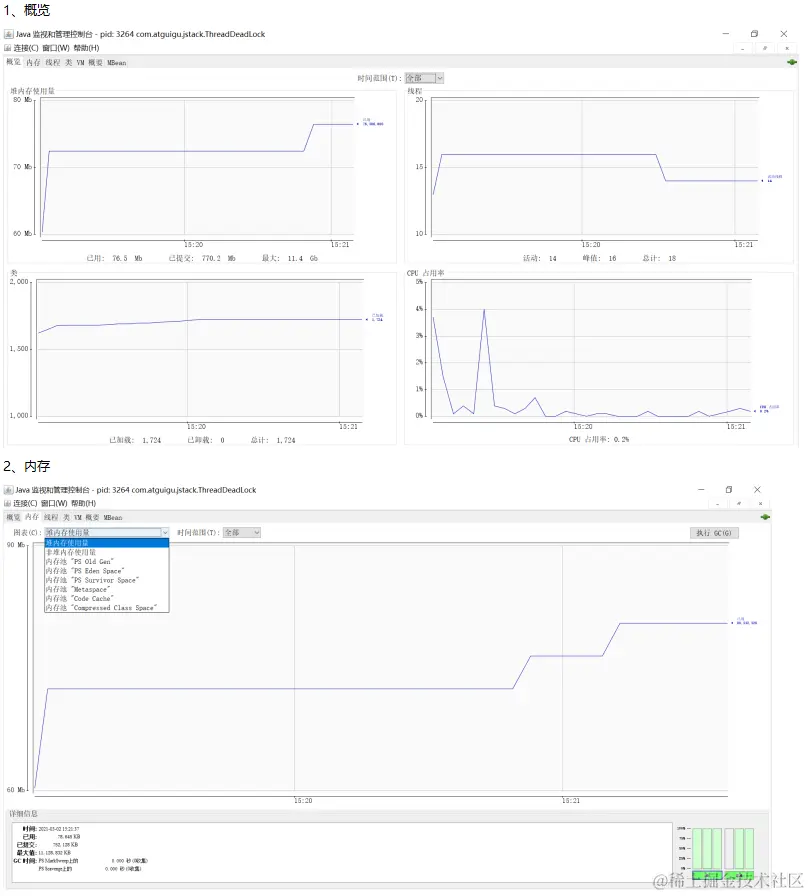
Task: Open 连接(C) menu in the upper window
Action: [26, 48]
